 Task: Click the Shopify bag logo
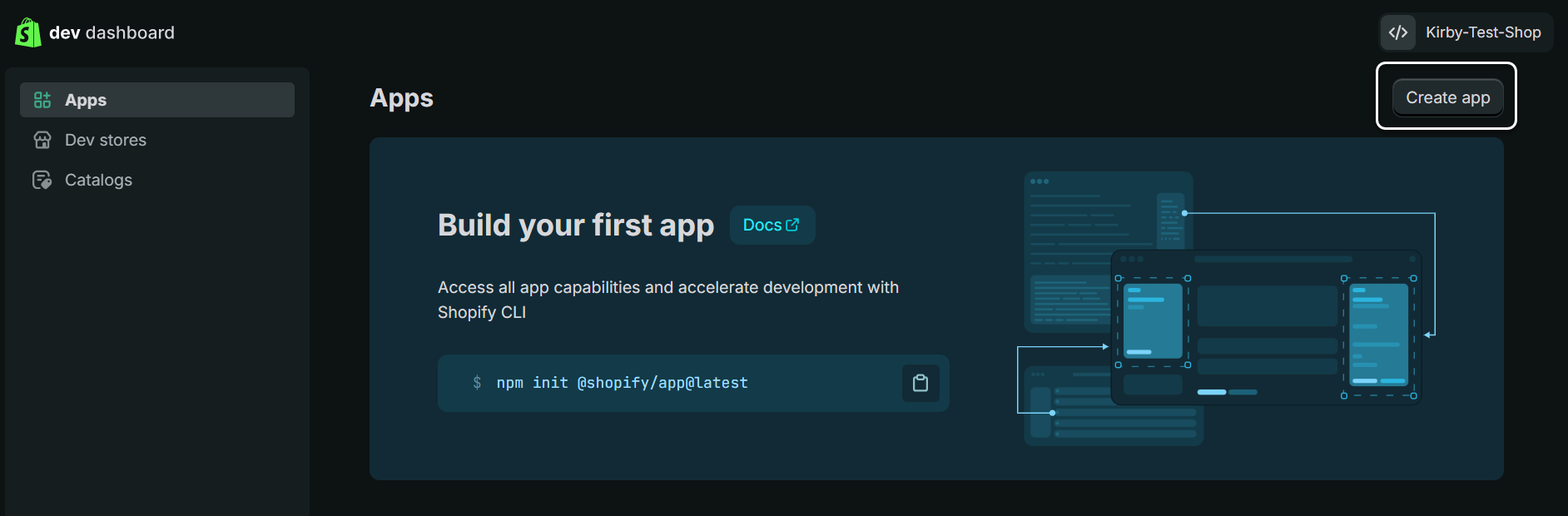tap(28, 32)
